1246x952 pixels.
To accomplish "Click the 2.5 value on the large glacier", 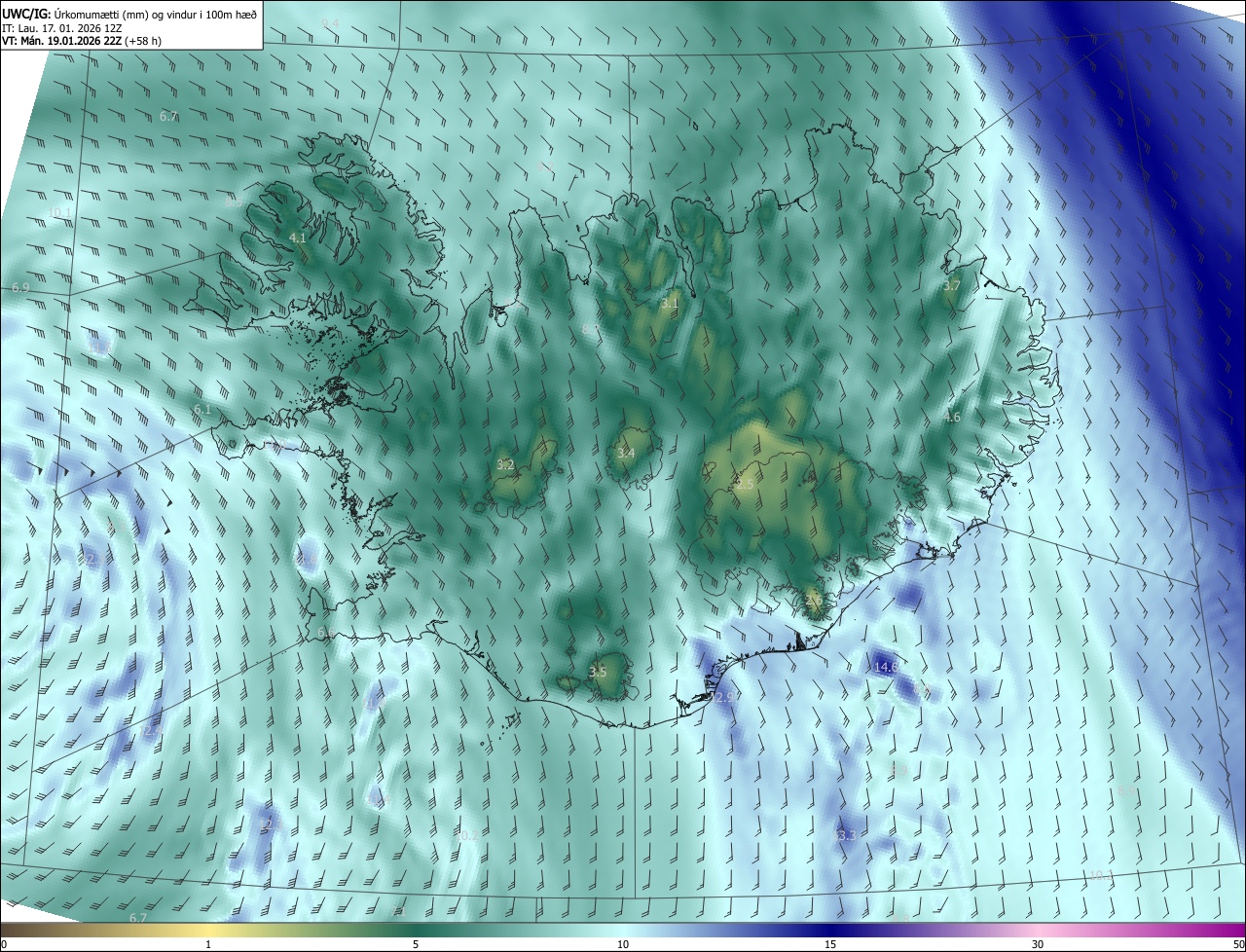I will pos(746,484).
